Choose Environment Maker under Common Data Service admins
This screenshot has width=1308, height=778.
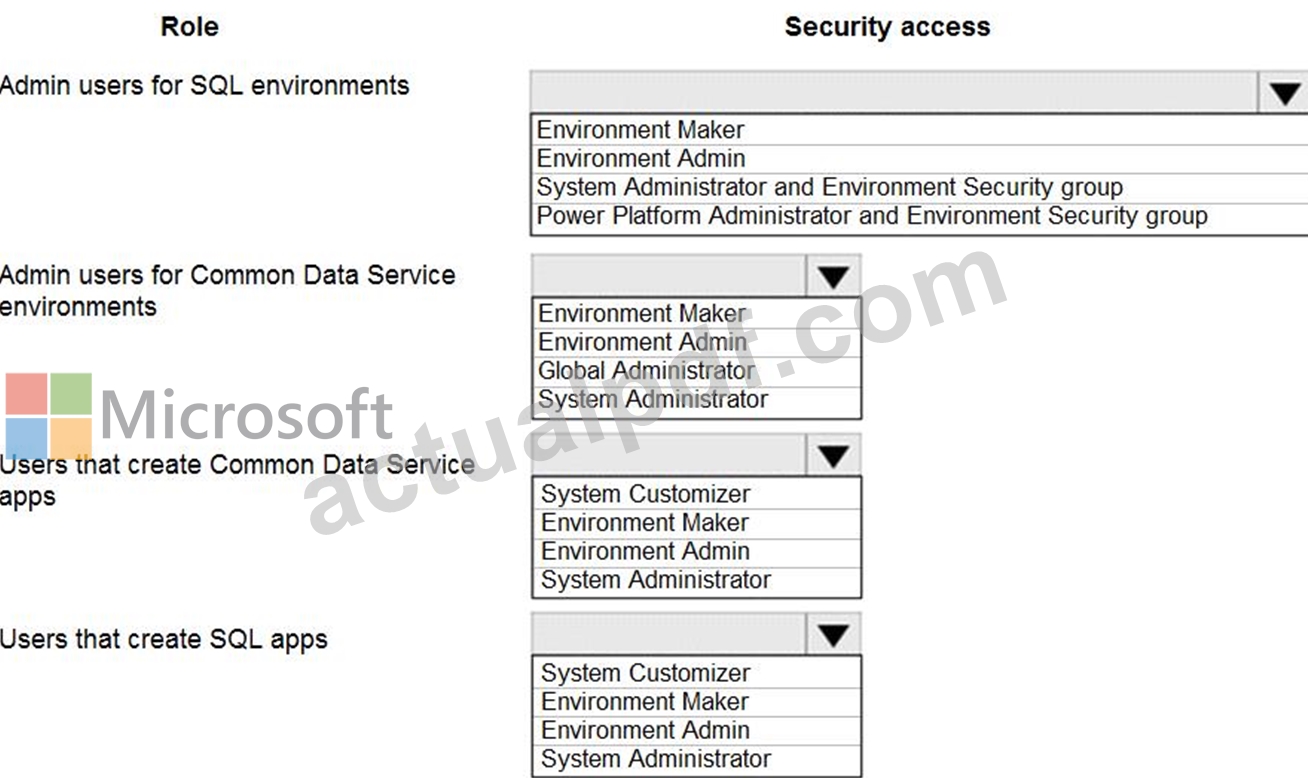(x=696, y=314)
